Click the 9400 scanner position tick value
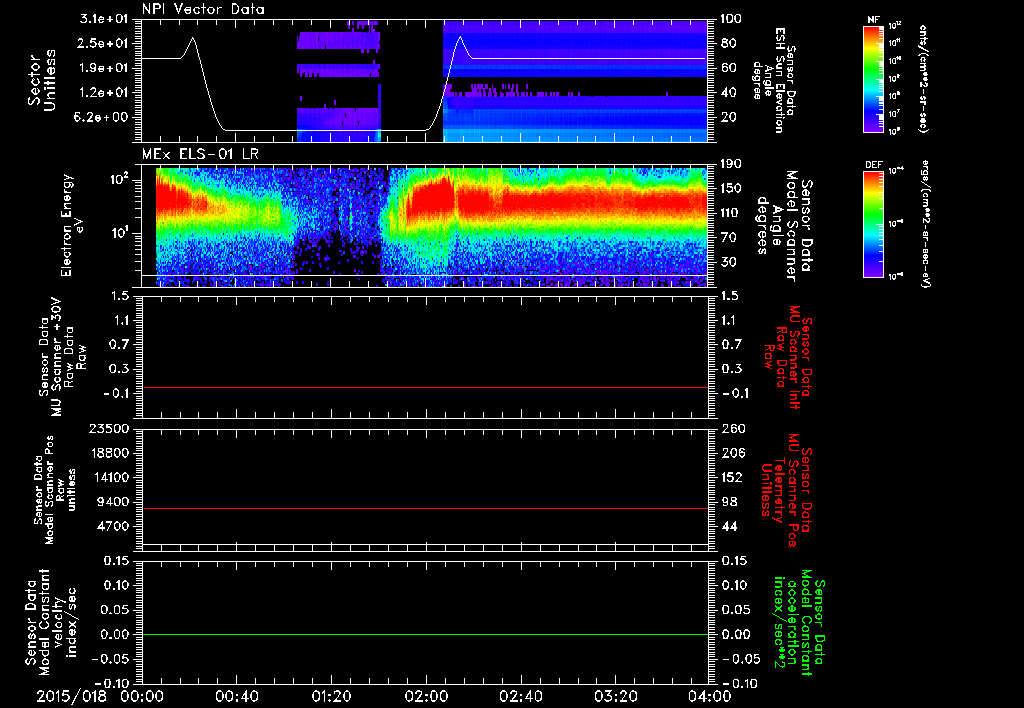The image size is (1024, 708). coord(112,502)
